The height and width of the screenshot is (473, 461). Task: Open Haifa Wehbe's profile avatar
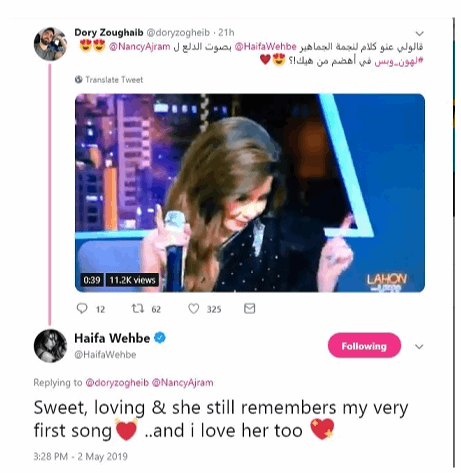pyautogui.click(x=50, y=346)
